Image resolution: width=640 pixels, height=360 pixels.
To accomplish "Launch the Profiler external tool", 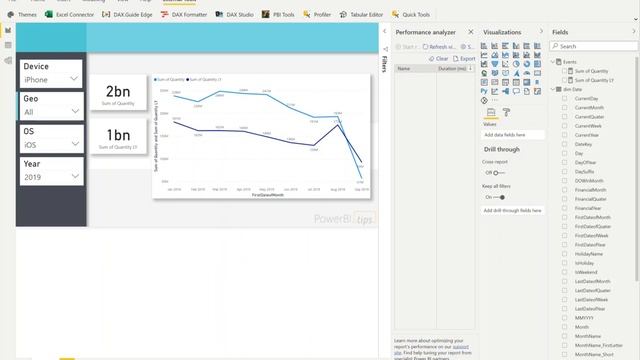I will coord(317,14).
